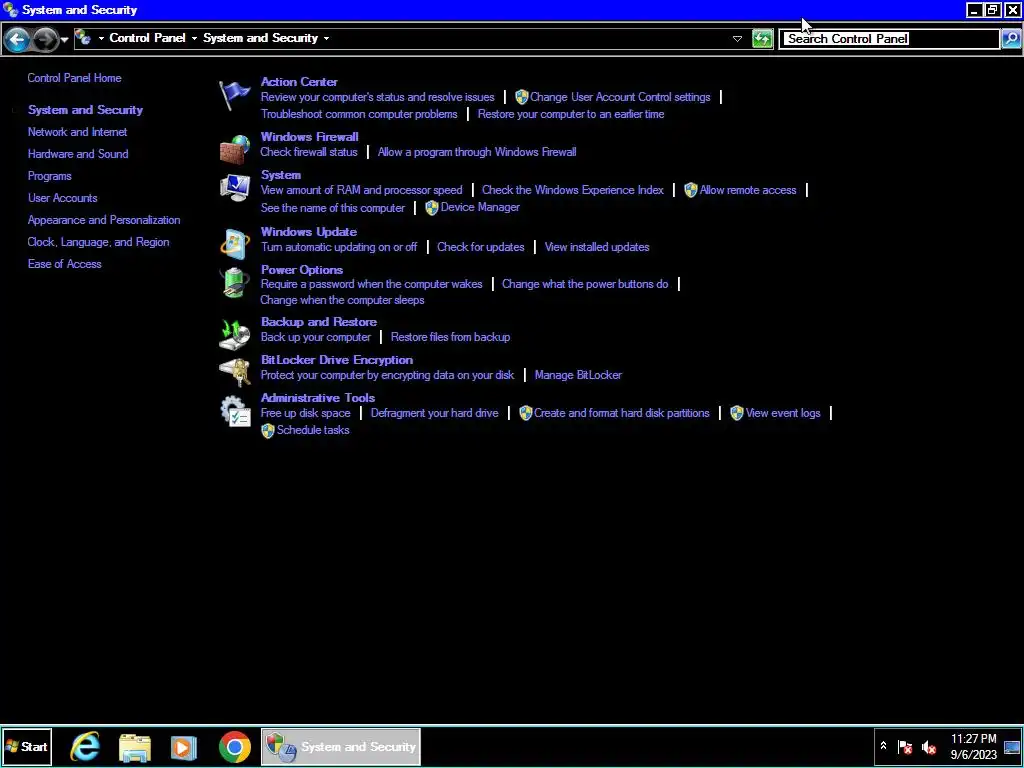Select Defragment your hard drive
1024x768 pixels.
(434, 413)
